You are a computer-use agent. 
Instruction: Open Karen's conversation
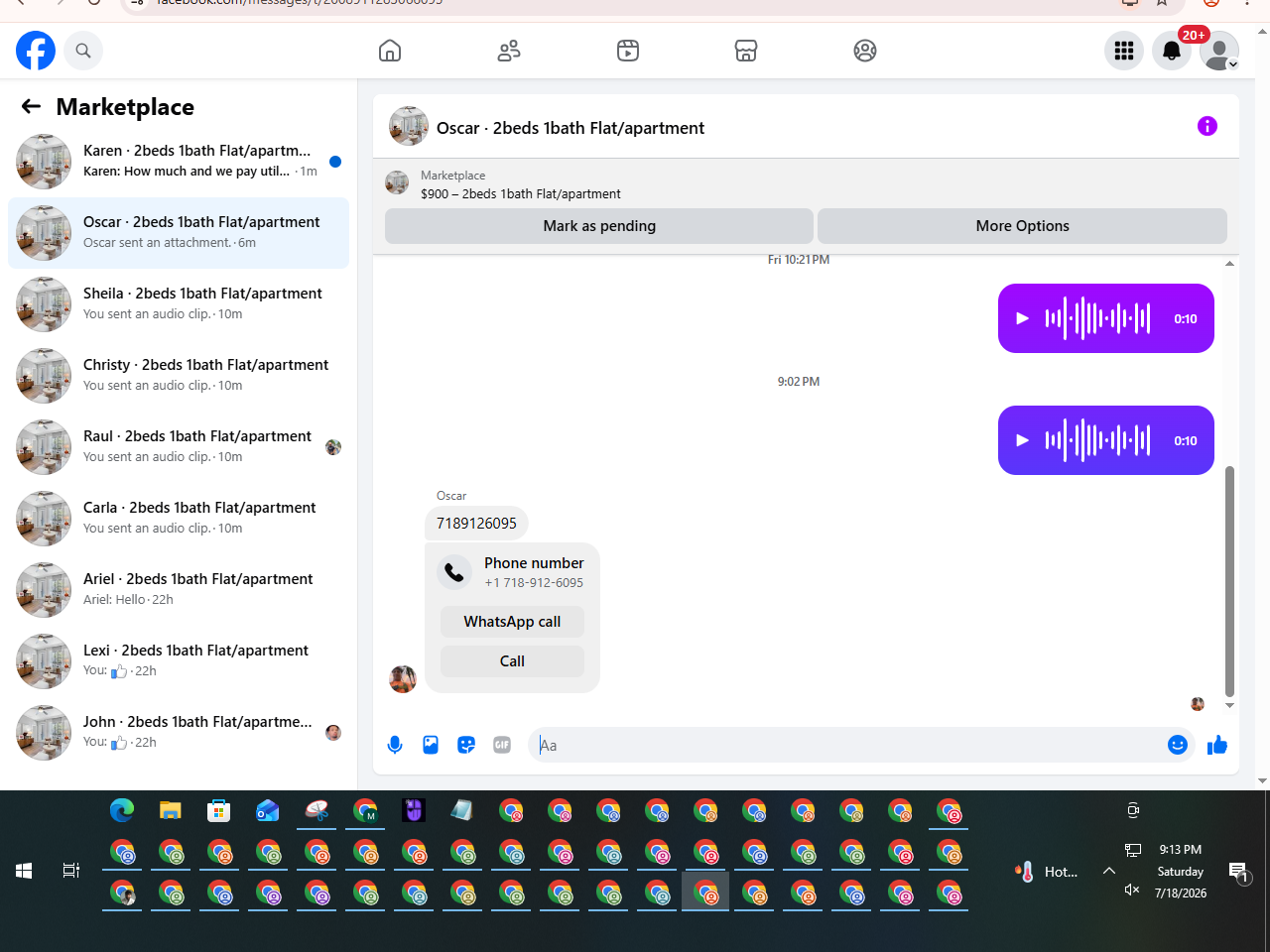coord(179,162)
